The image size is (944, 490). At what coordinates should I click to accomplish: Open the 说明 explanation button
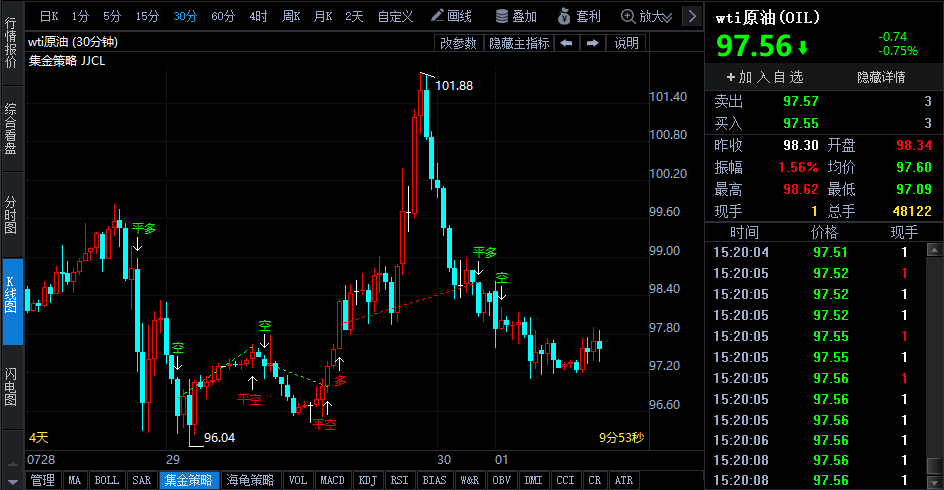(627, 43)
